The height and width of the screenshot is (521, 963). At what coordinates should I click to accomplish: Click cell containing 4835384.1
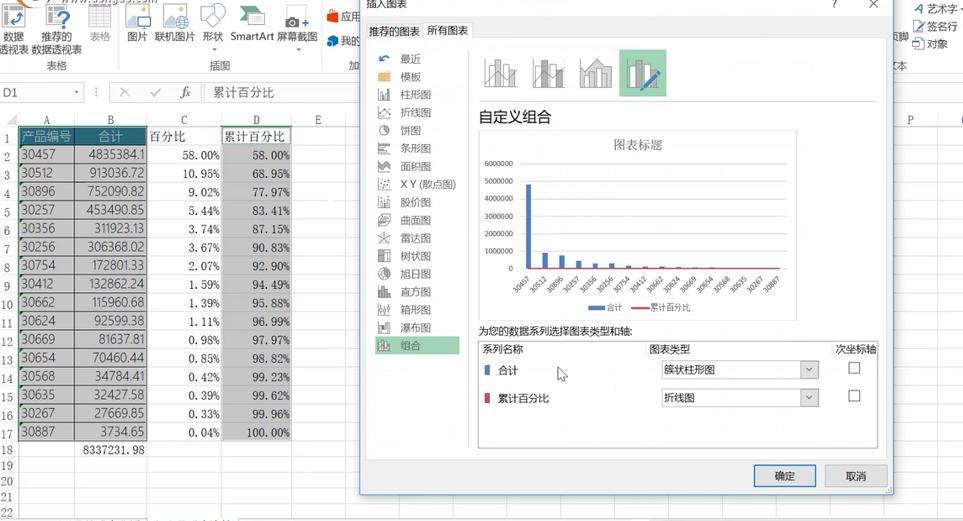[x=111, y=155]
